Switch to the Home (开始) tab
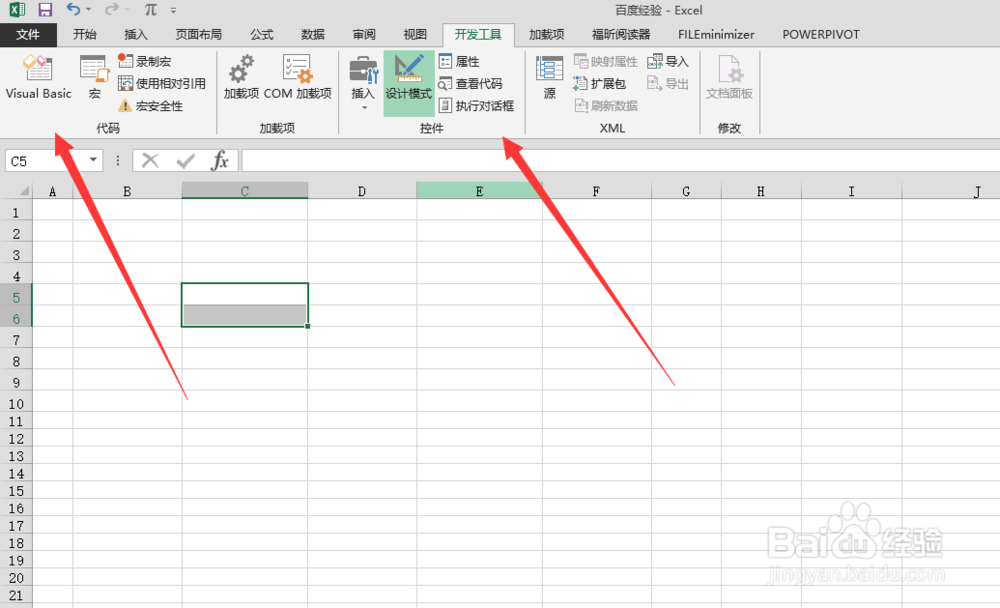Viewport: 1000px width, 608px height. point(84,34)
